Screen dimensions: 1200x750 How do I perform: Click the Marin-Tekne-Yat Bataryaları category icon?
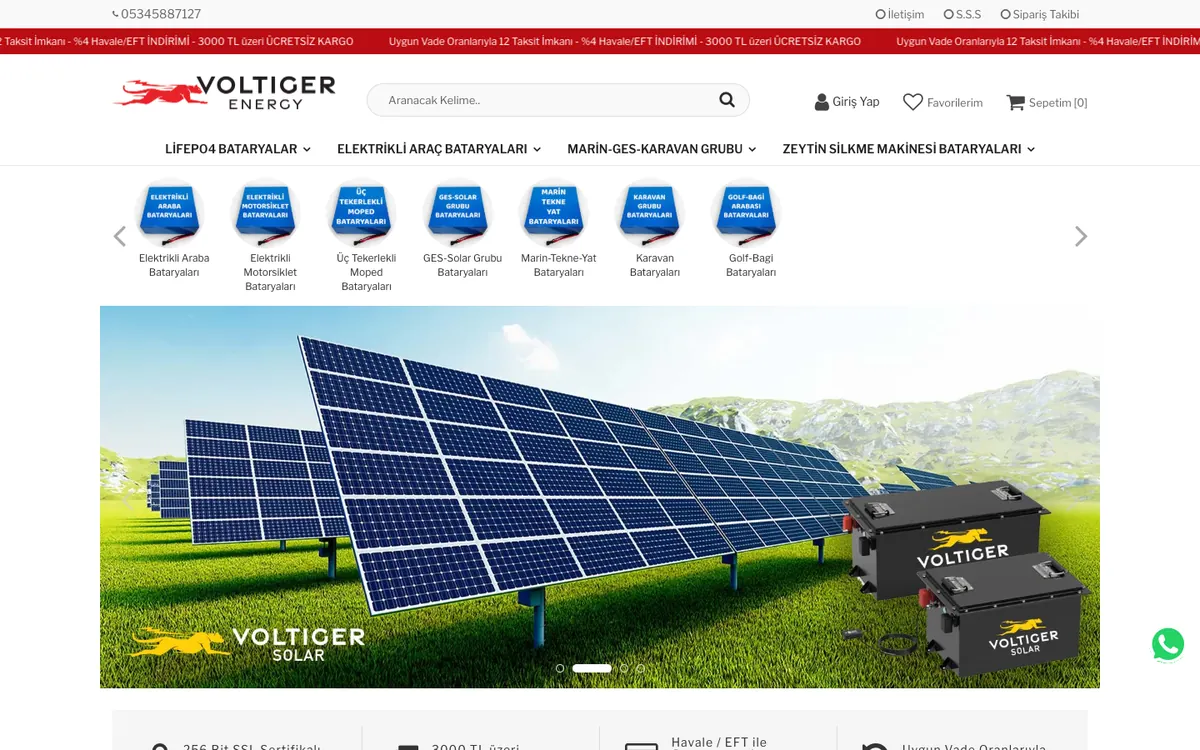tap(554, 212)
